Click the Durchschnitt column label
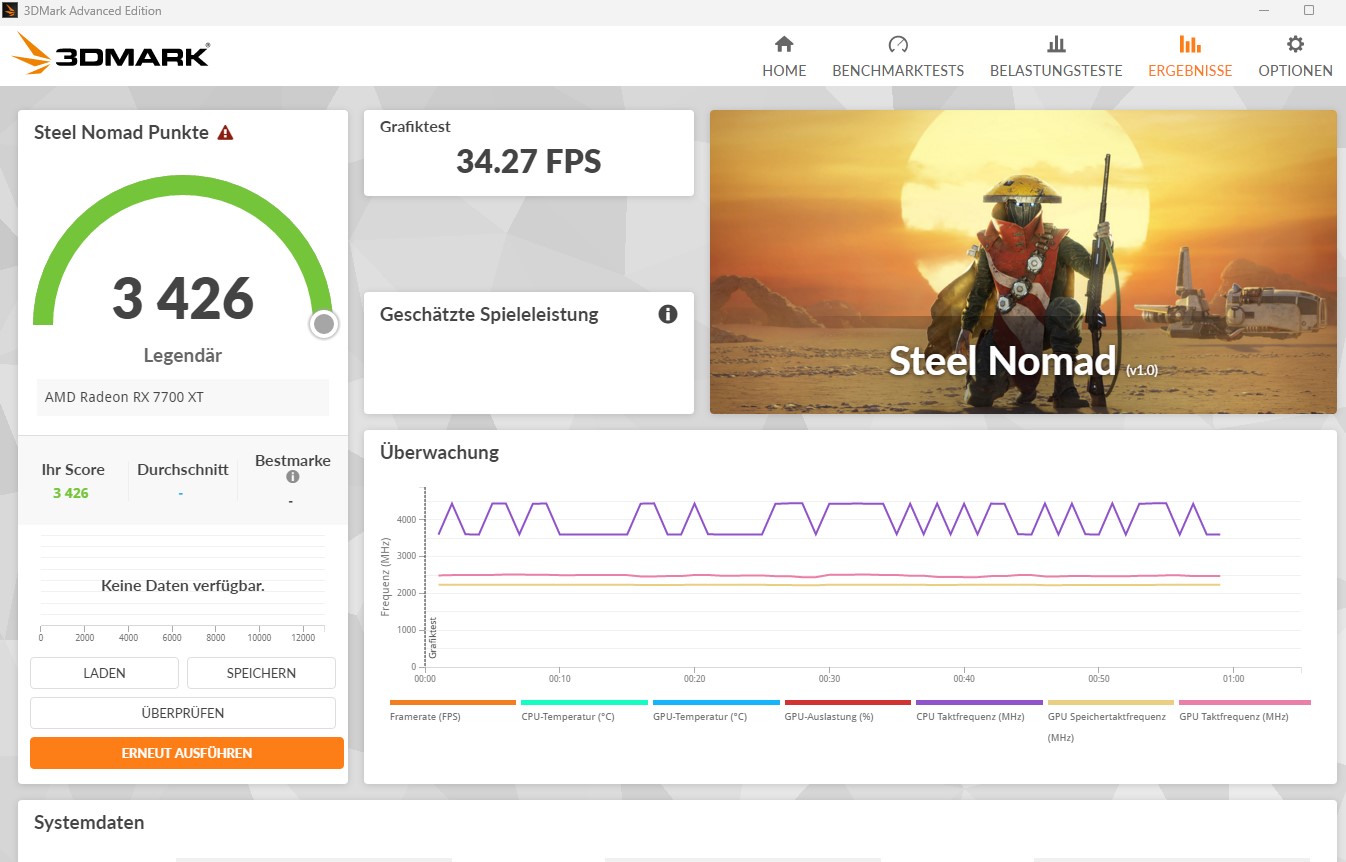The image size is (1346, 862). click(183, 469)
